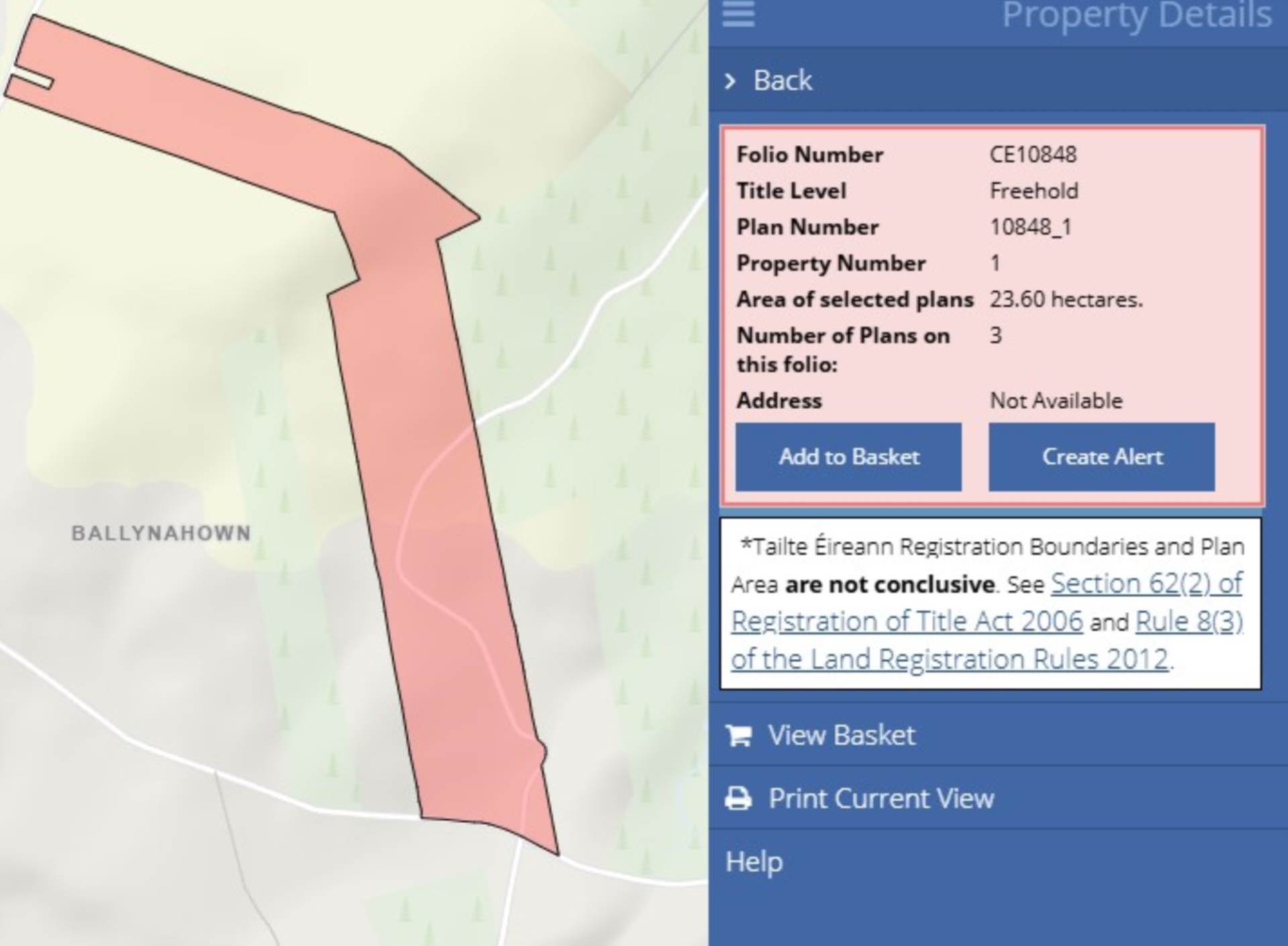Image resolution: width=1288 pixels, height=946 pixels.
Task: Click the Title Level label
Action: click(x=791, y=191)
